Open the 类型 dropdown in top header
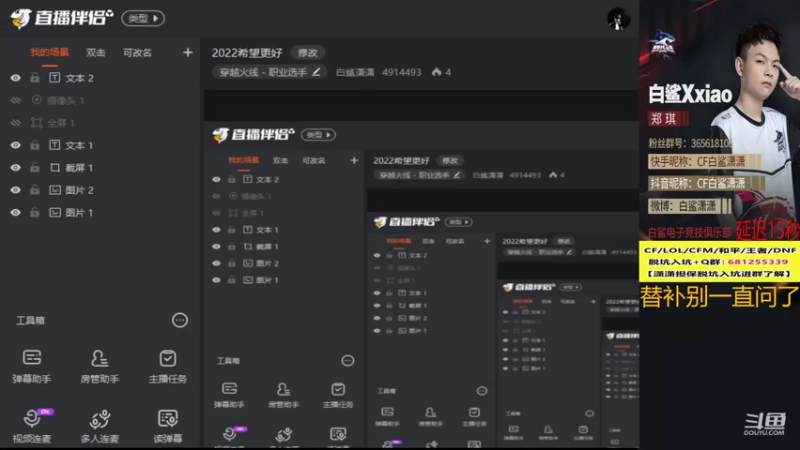Viewport: 800px width, 450px height. coord(143,18)
